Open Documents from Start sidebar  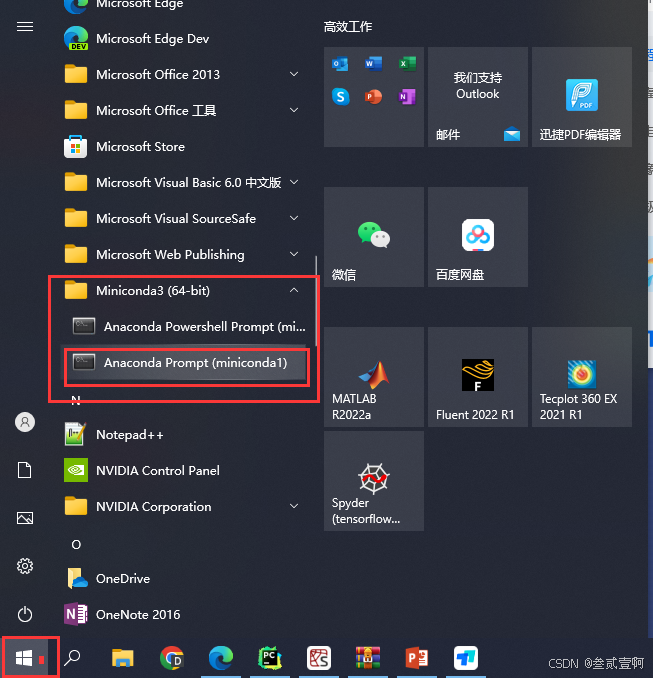coord(25,470)
